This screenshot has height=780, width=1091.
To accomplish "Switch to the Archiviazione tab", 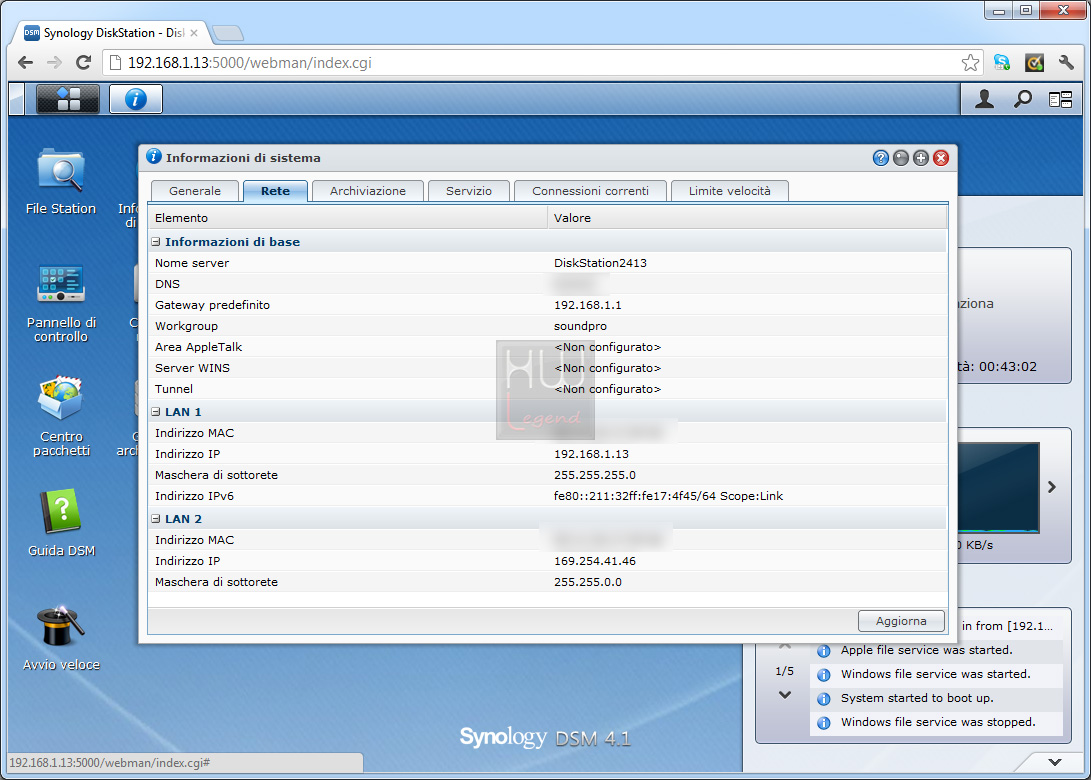I will click(x=368, y=191).
